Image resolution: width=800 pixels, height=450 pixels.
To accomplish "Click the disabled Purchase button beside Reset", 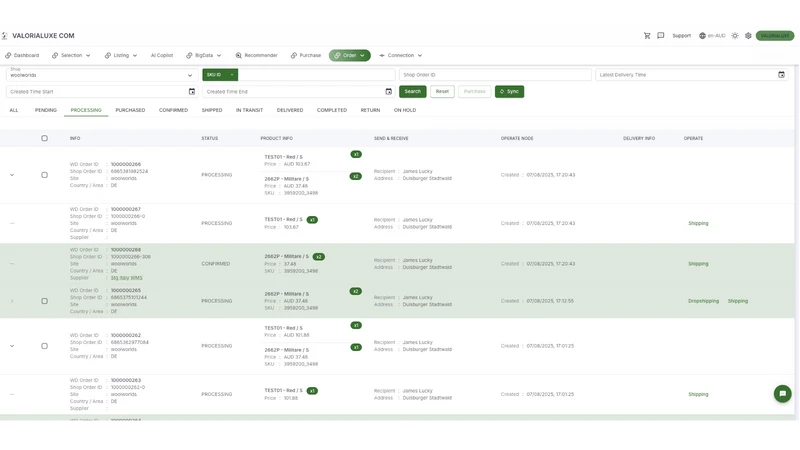I will point(474,91).
